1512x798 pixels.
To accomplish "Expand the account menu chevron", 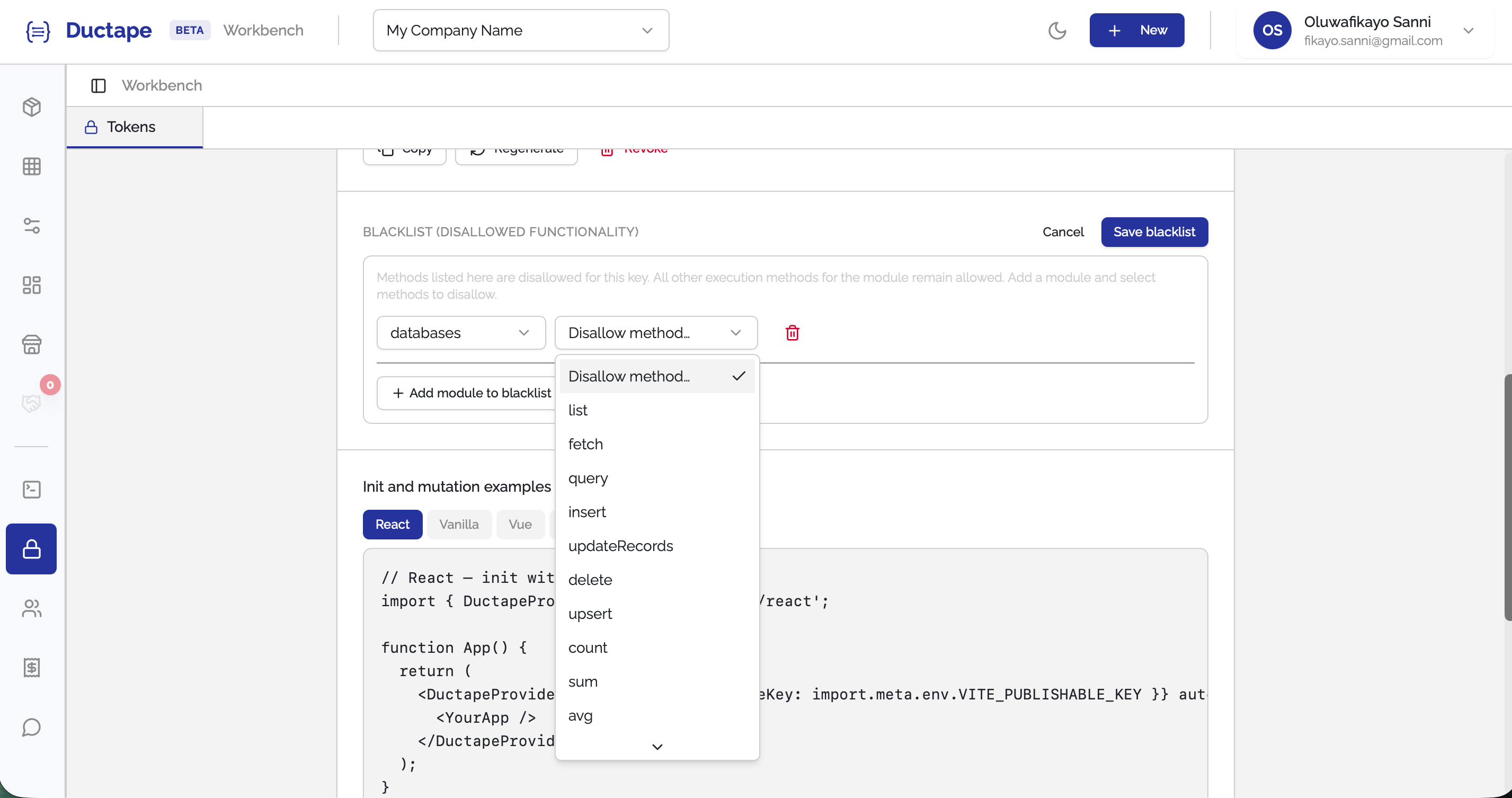I will pos(1470,30).
